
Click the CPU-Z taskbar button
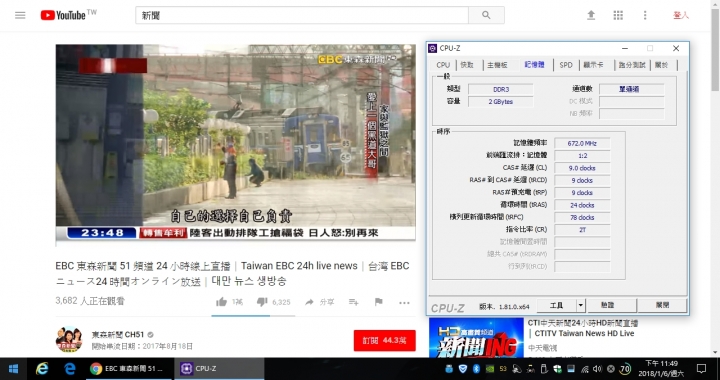tap(219, 369)
